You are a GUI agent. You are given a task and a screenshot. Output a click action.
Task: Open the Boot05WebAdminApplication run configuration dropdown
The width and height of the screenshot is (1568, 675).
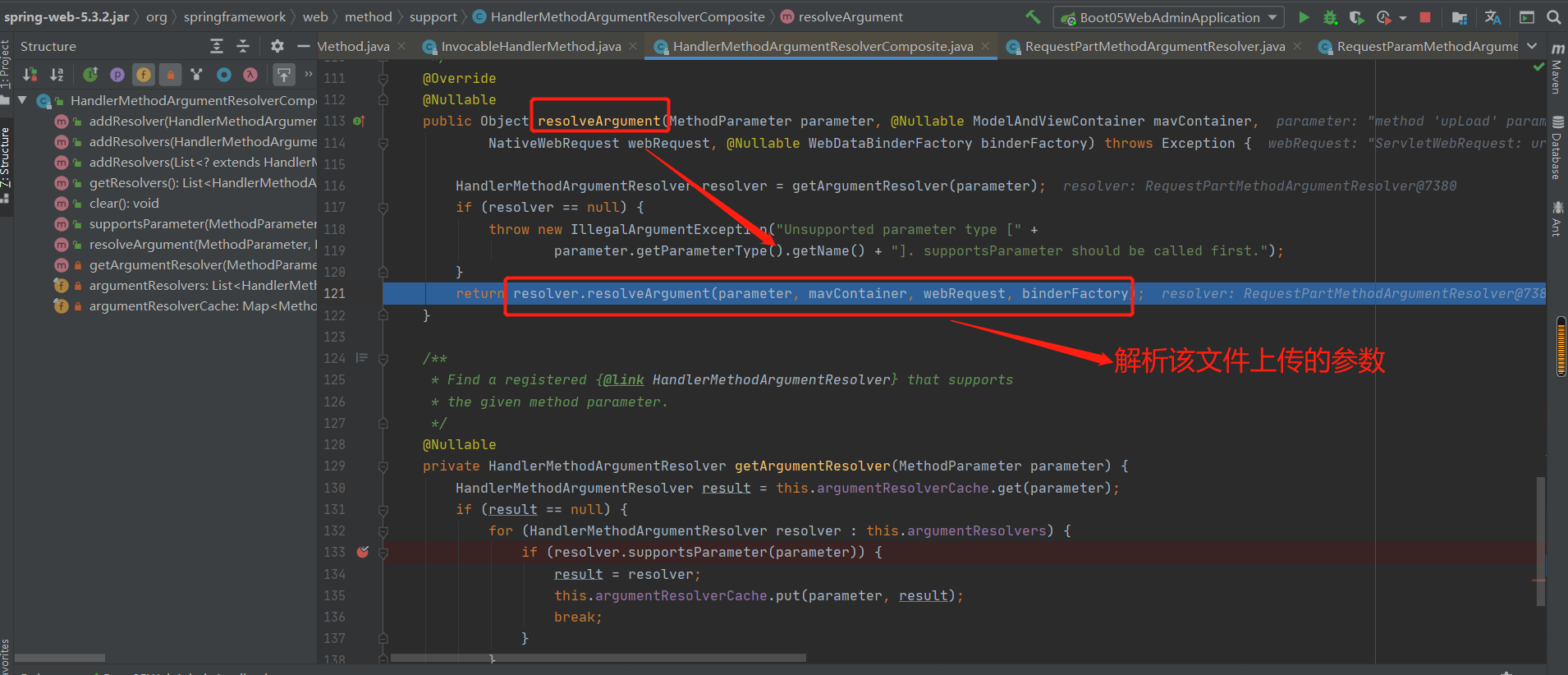tap(1168, 17)
